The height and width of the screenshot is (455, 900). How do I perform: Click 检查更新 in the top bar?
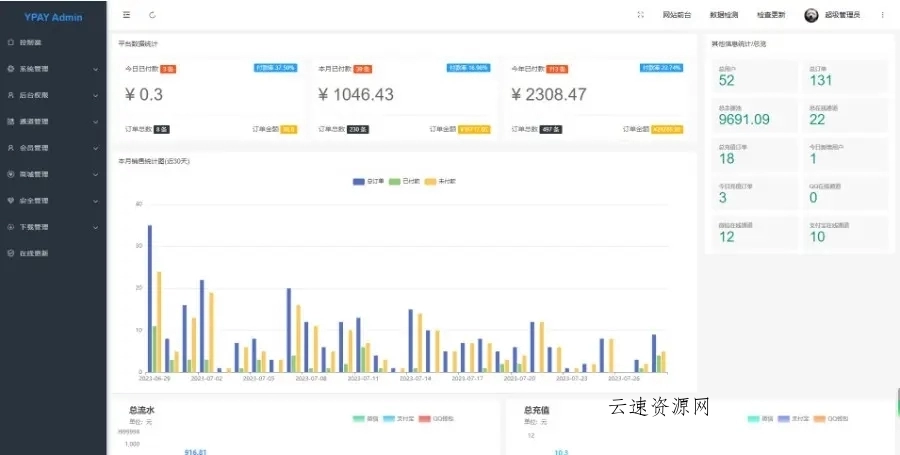(x=771, y=15)
